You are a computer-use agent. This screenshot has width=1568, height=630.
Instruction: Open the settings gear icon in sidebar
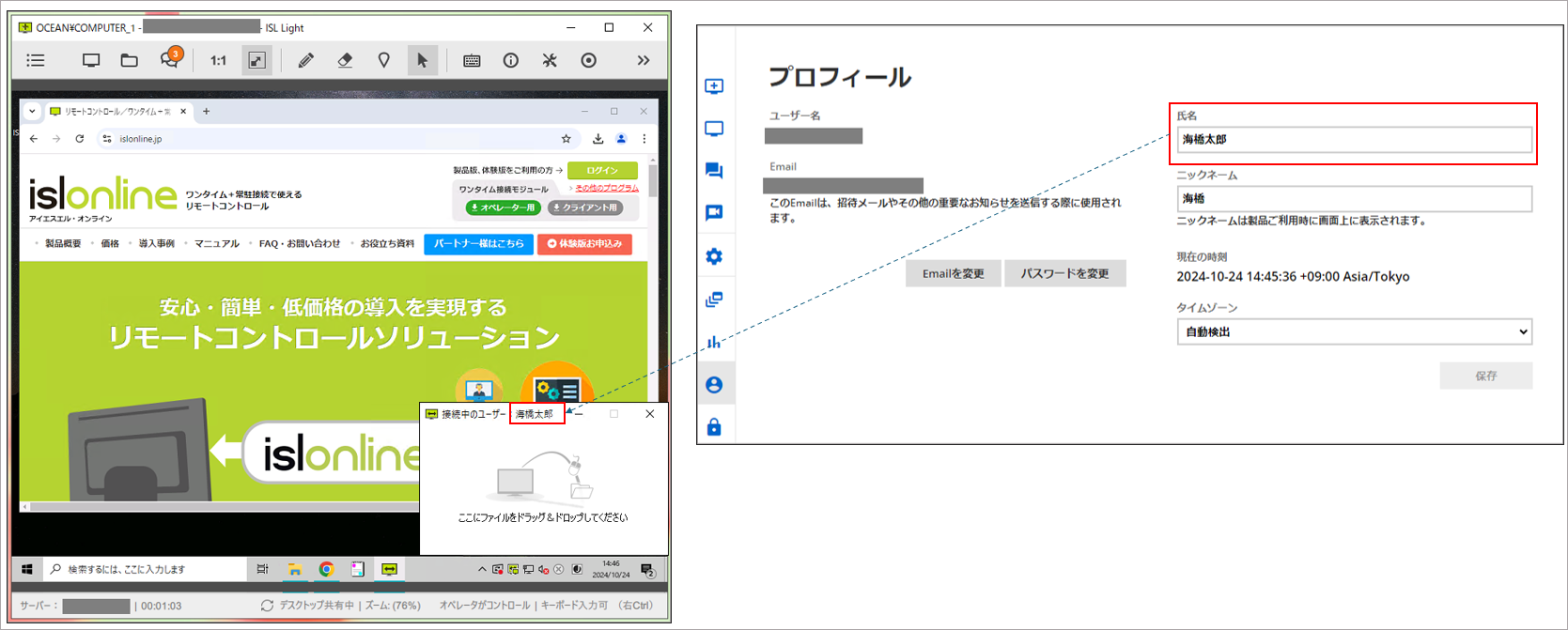714,256
